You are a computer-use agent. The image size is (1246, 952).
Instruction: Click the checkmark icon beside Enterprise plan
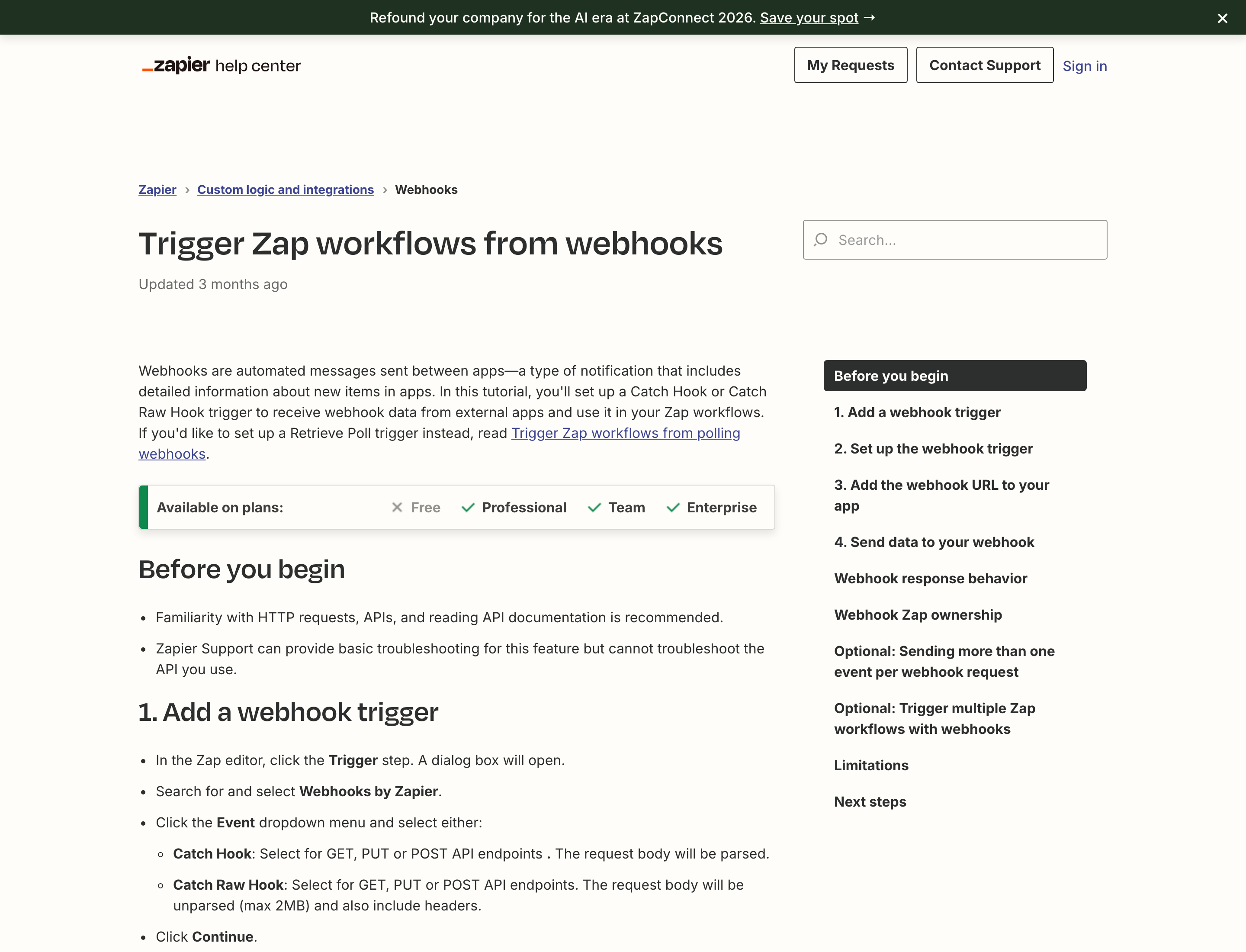click(x=673, y=507)
